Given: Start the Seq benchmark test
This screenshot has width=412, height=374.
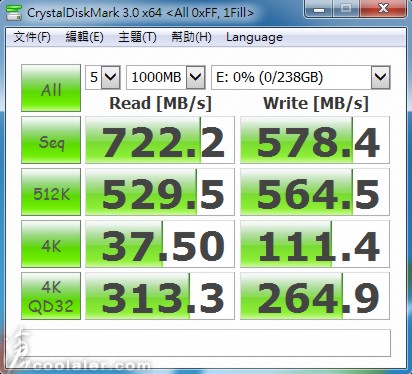Looking at the screenshot, I should (x=51, y=140).
